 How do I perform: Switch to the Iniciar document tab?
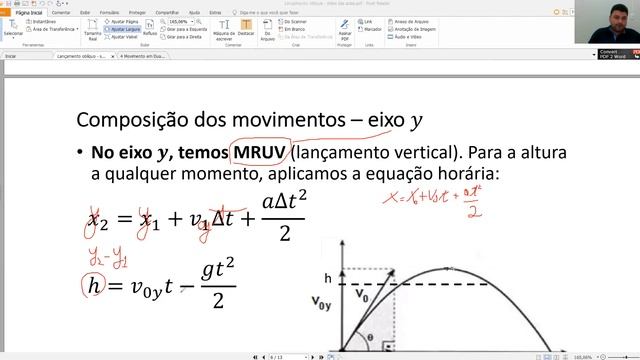coord(27,56)
